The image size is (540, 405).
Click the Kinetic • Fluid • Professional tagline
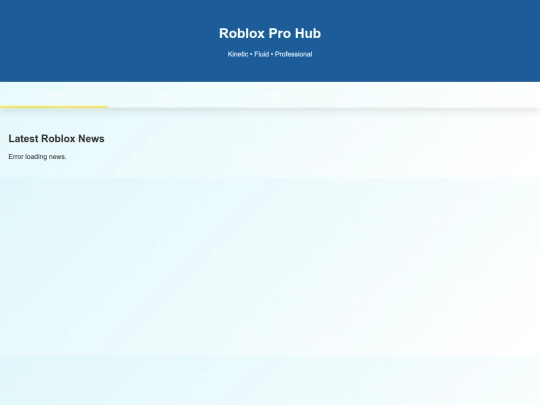click(270, 54)
